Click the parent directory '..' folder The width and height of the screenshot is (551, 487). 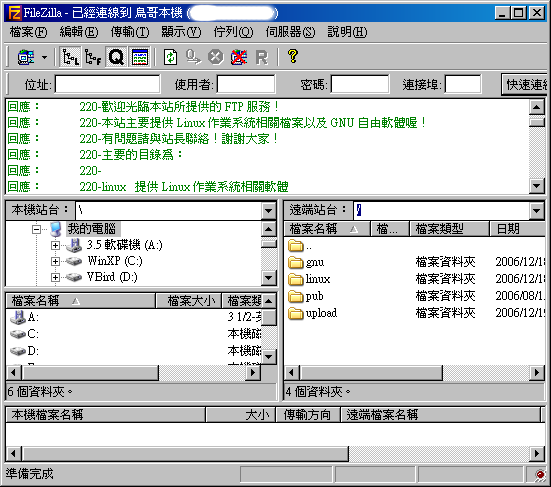click(x=300, y=246)
